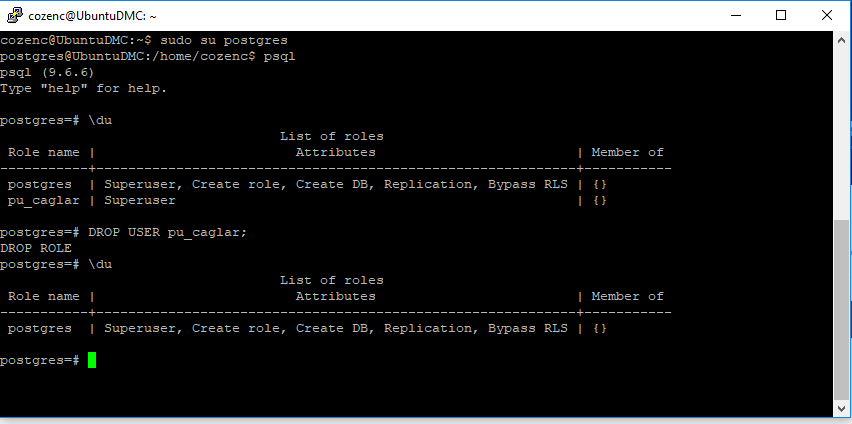Click the second 'List of roles' heading
The width and height of the screenshot is (852, 424).
(331, 280)
